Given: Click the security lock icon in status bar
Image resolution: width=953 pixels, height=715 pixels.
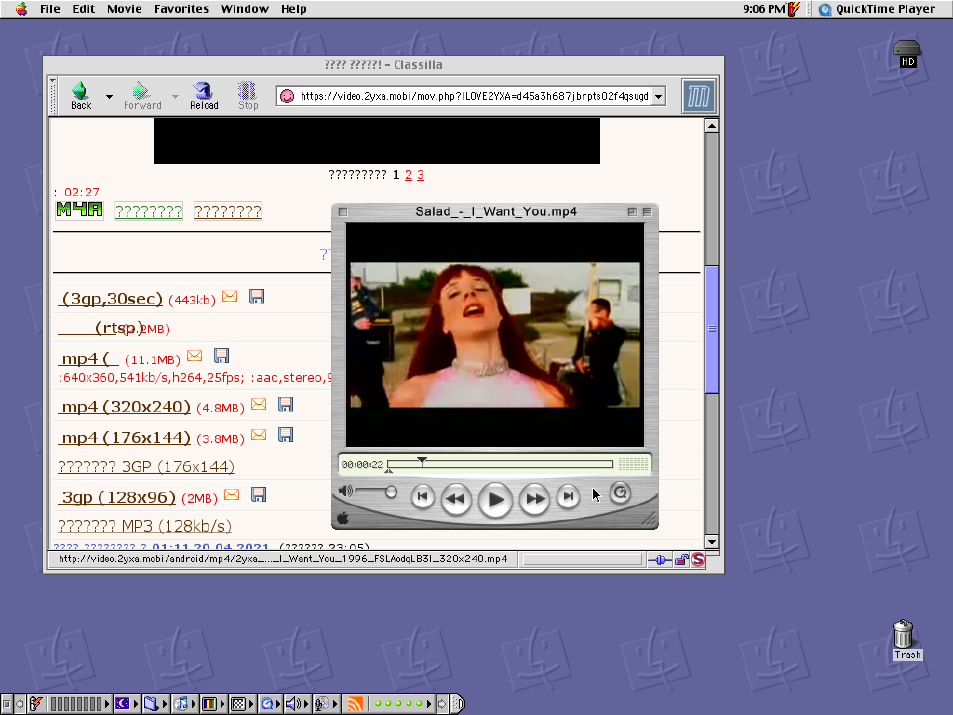Looking at the screenshot, I should coord(681,559).
